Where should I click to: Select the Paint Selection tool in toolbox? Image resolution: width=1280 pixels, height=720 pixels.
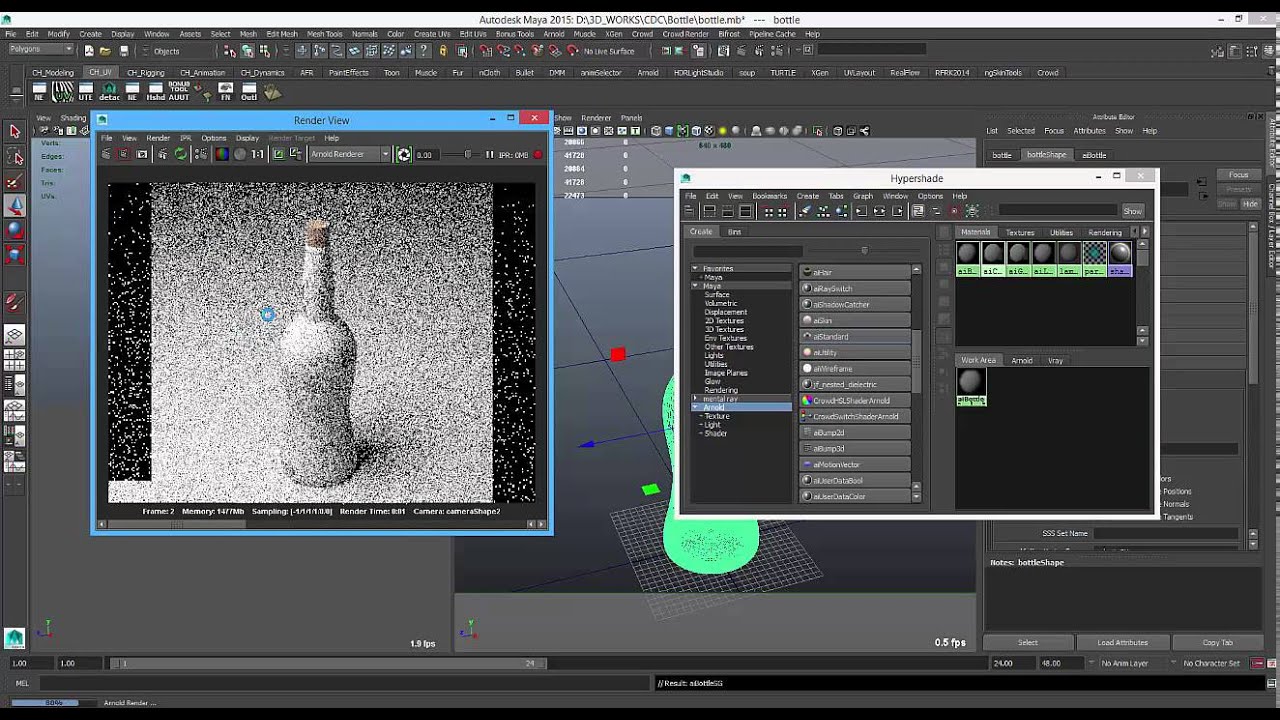(x=14, y=181)
